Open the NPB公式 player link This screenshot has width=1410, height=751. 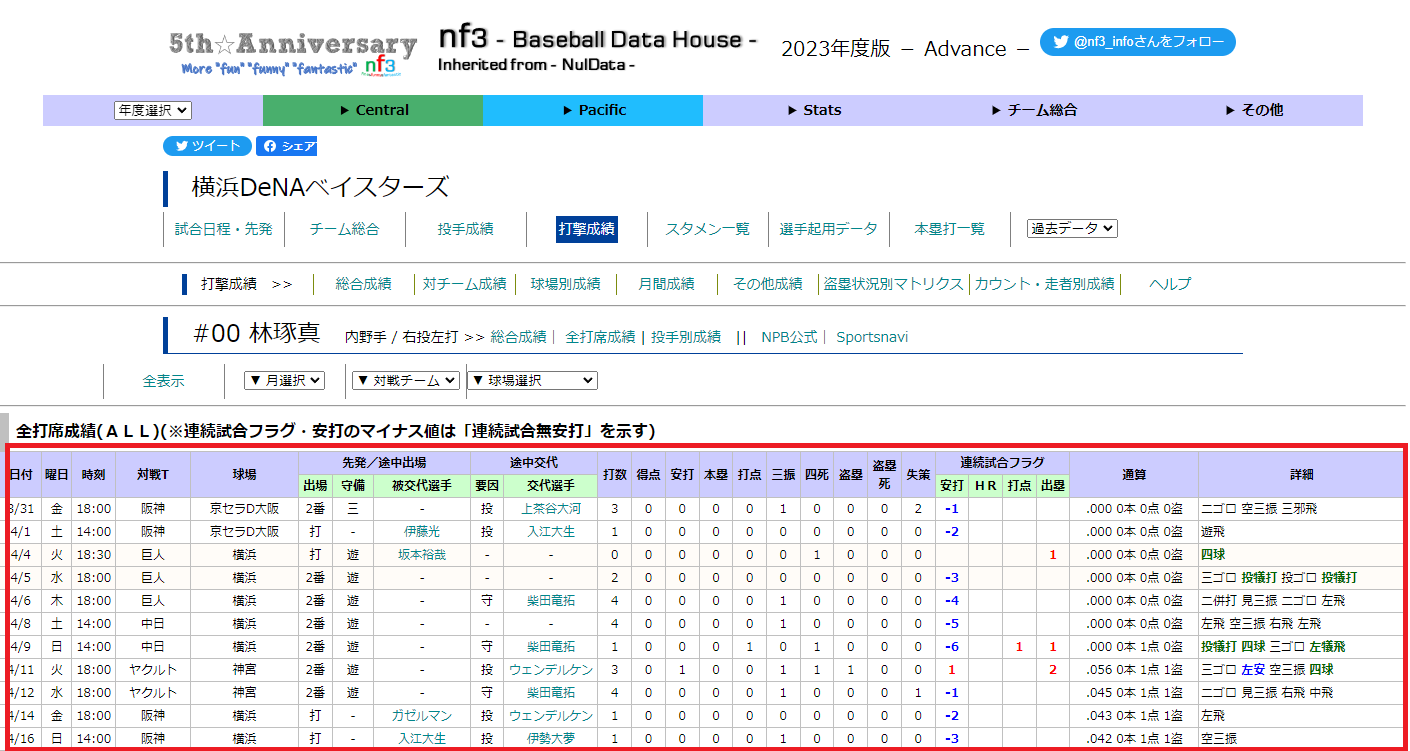(x=789, y=337)
